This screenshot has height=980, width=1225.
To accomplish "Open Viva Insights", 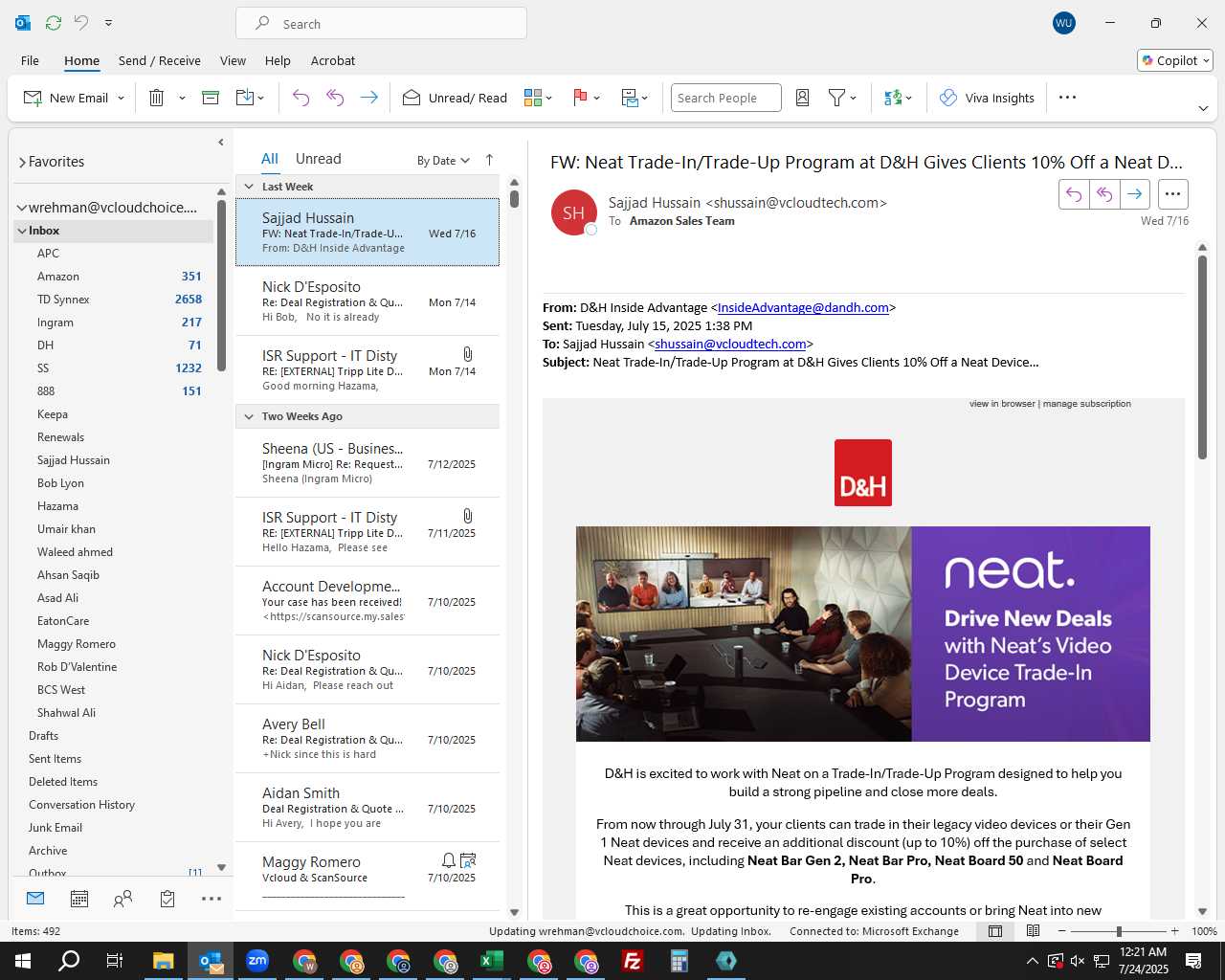I will (x=987, y=98).
